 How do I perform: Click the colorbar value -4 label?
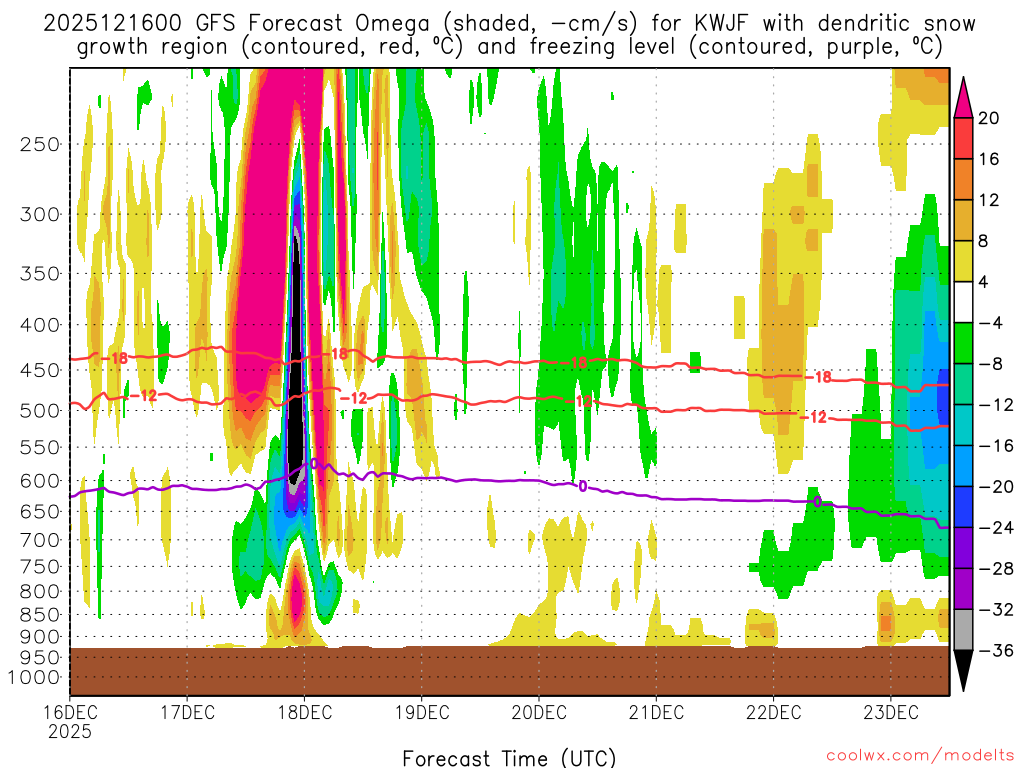pyautogui.click(x=990, y=323)
